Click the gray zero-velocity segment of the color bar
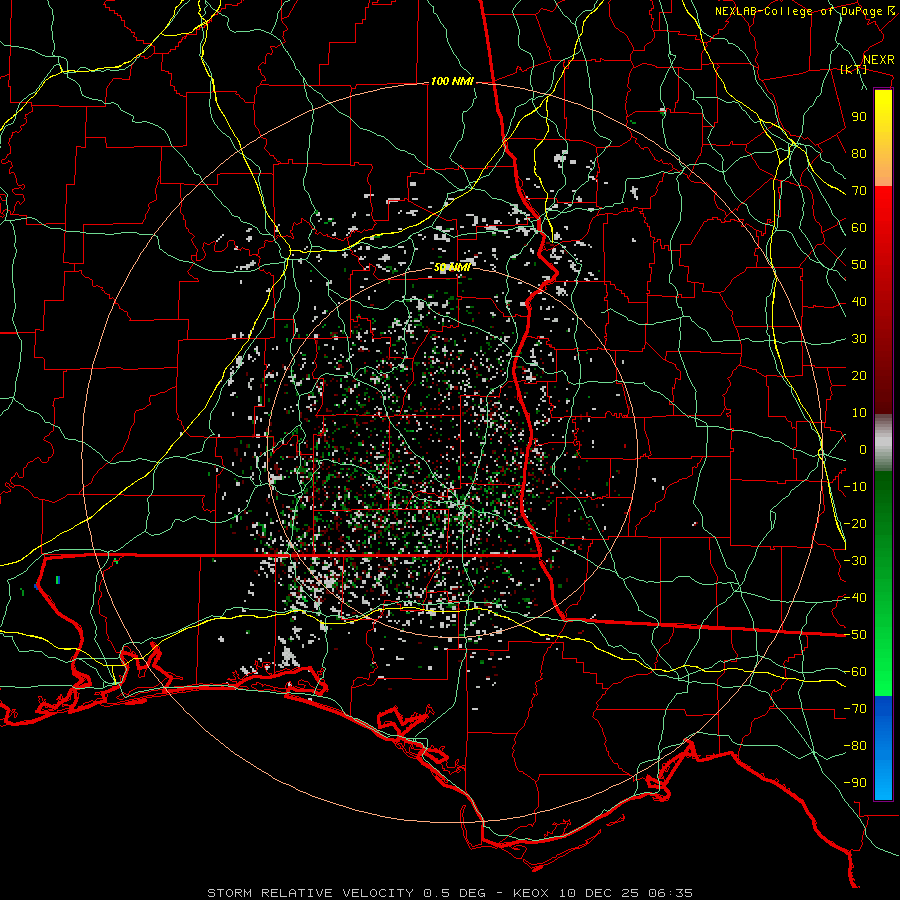Screen dimensions: 900x900 [883, 443]
